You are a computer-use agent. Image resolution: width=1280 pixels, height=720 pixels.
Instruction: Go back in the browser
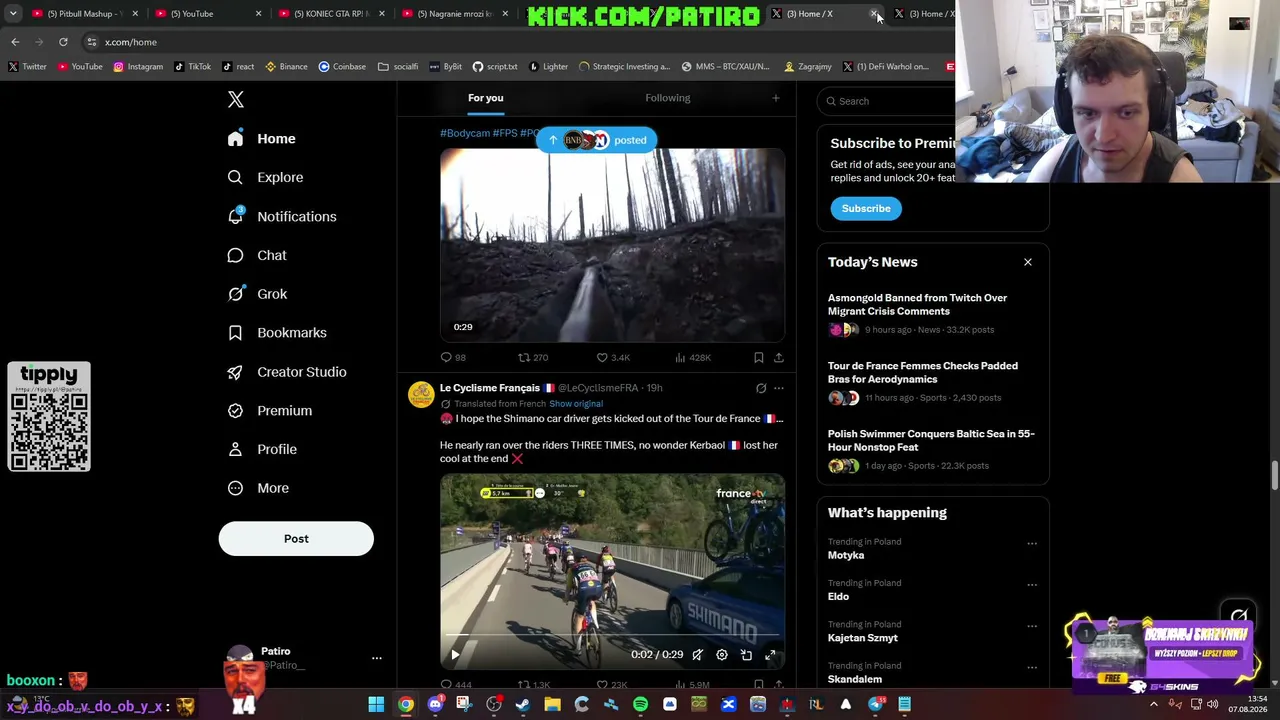[15, 42]
